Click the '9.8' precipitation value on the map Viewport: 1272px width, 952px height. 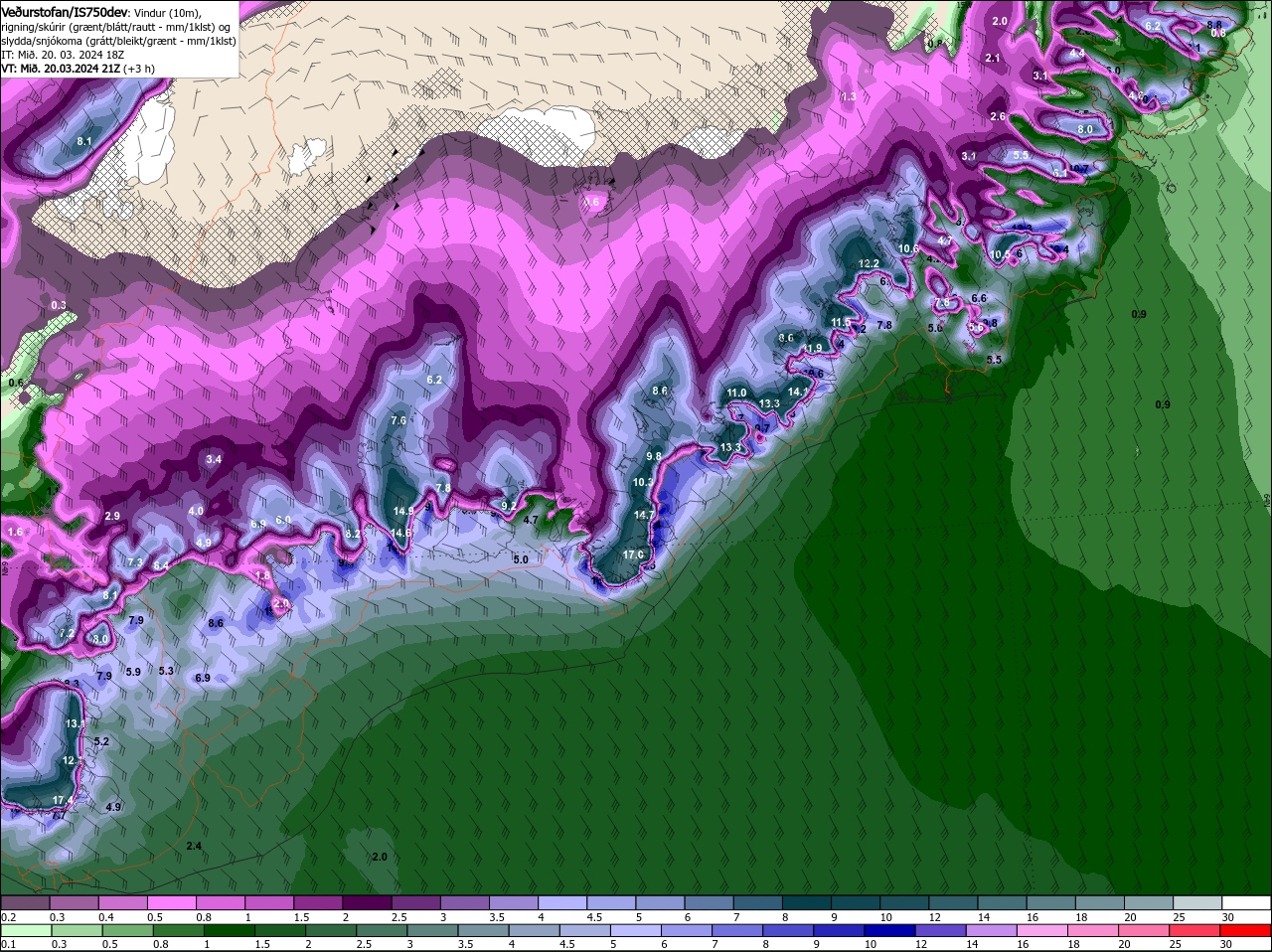click(x=654, y=456)
